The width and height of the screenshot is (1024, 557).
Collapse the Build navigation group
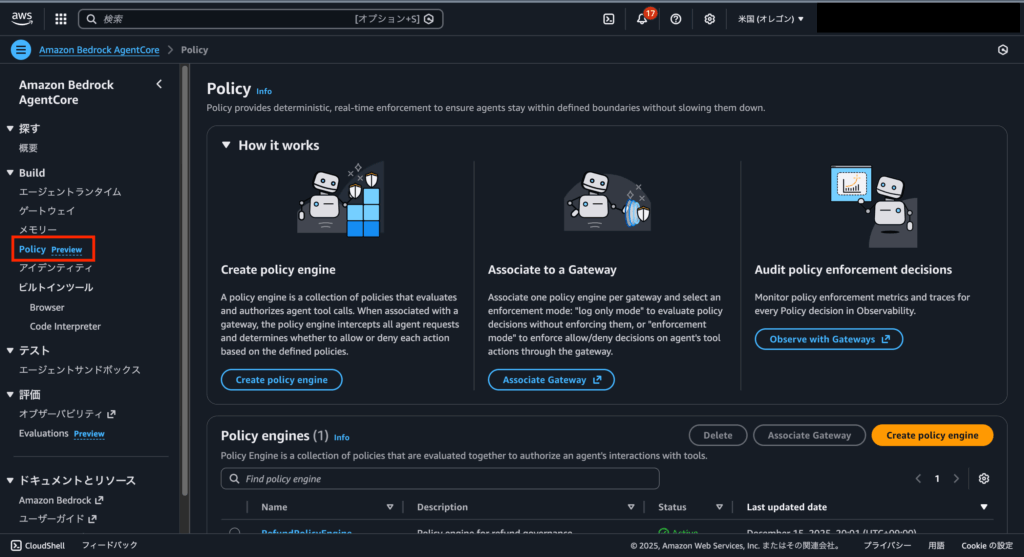tap(11, 173)
